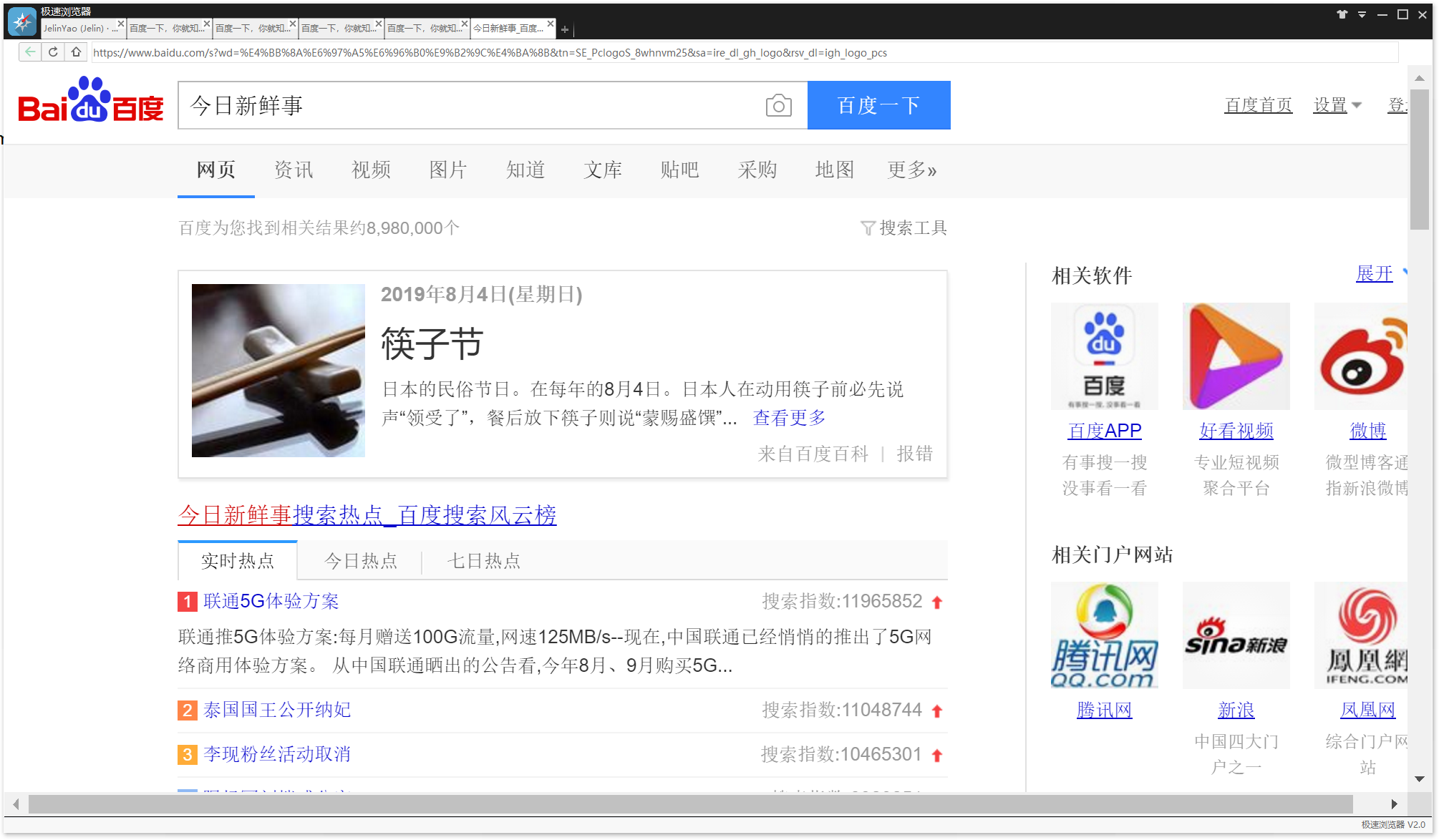Switch to the 图片 search tab
Viewport: 1439px width, 840px height.
[x=448, y=170]
